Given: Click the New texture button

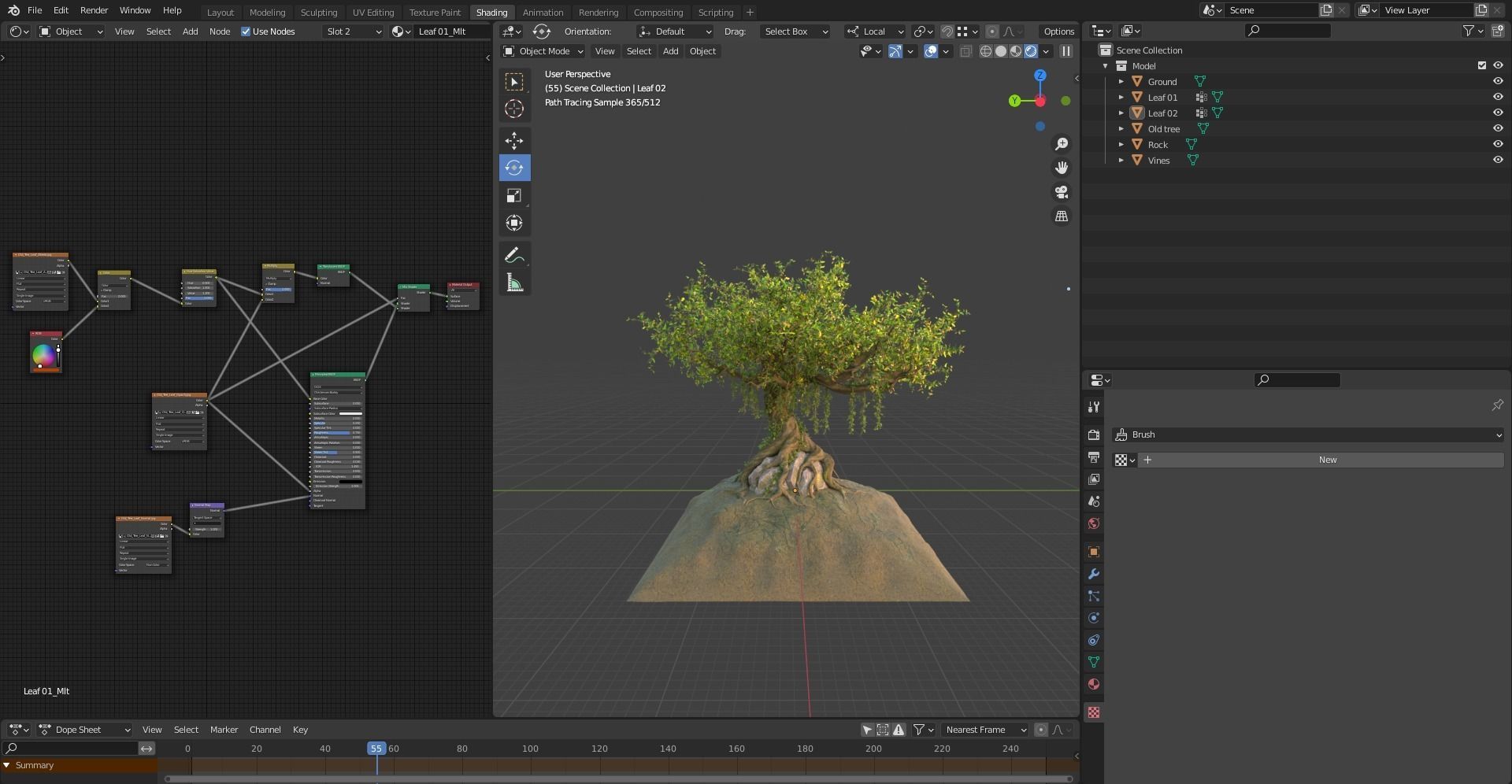Looking at the screenshot, I should pyautogui.click(x=1327, y=460).
